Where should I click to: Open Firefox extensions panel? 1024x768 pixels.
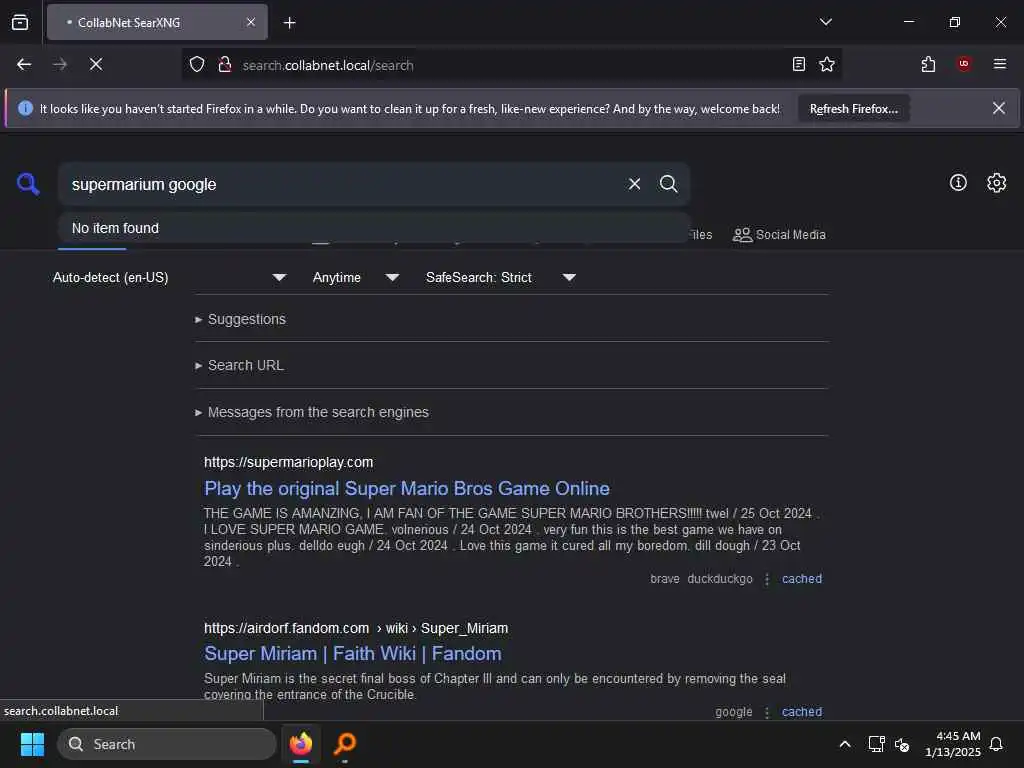click(x=928, y=64)
